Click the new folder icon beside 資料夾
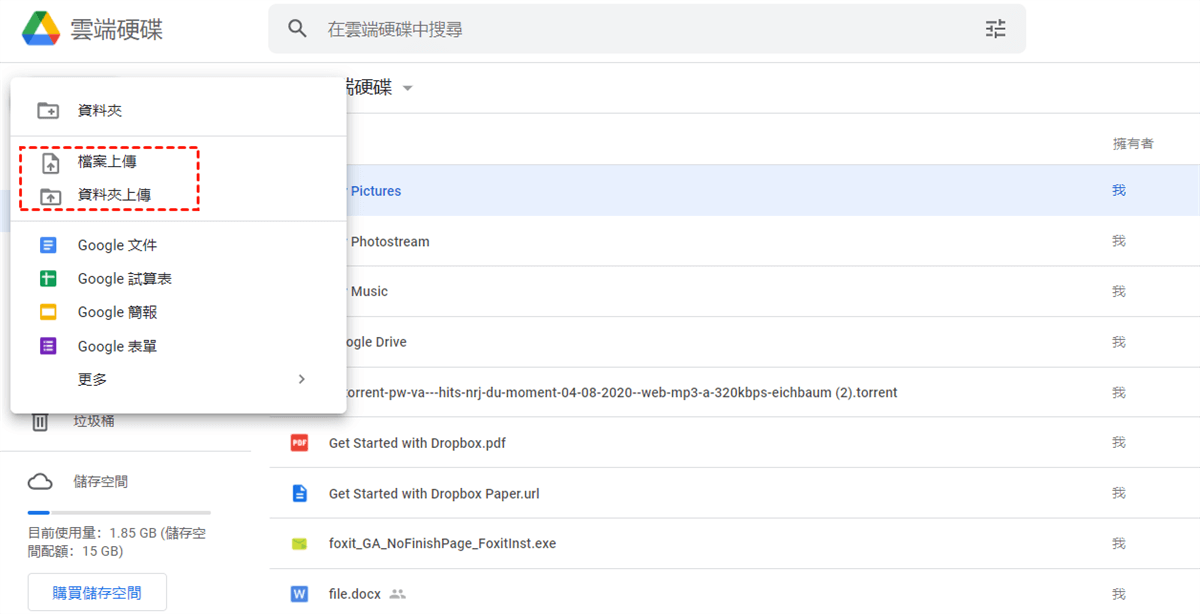The width and height of the screenshot is (1200, 614). click(48, 111)
